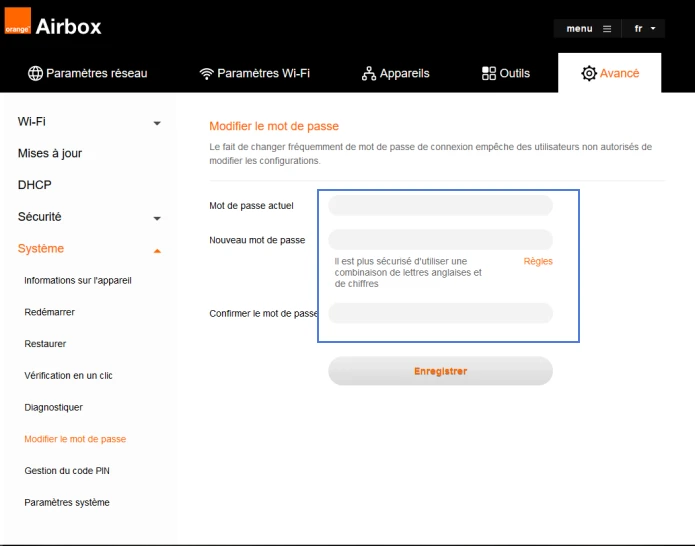Viewport: 695px width, 546px height.
Task: Click the Nouveau mot de passe field
Action: tap(440, 240)
